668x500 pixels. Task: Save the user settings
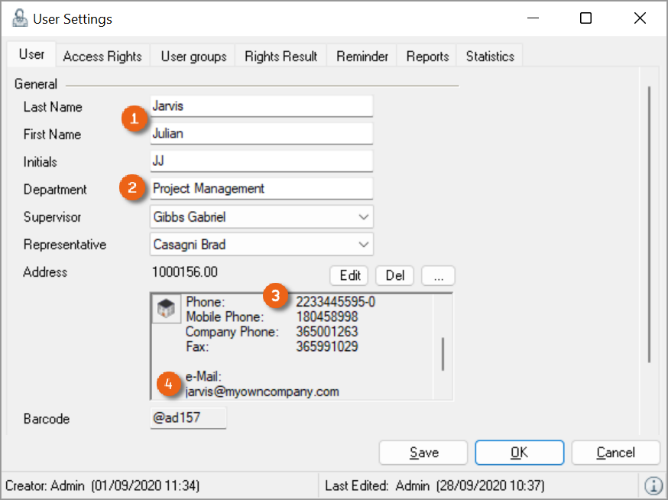click(424, 453)
